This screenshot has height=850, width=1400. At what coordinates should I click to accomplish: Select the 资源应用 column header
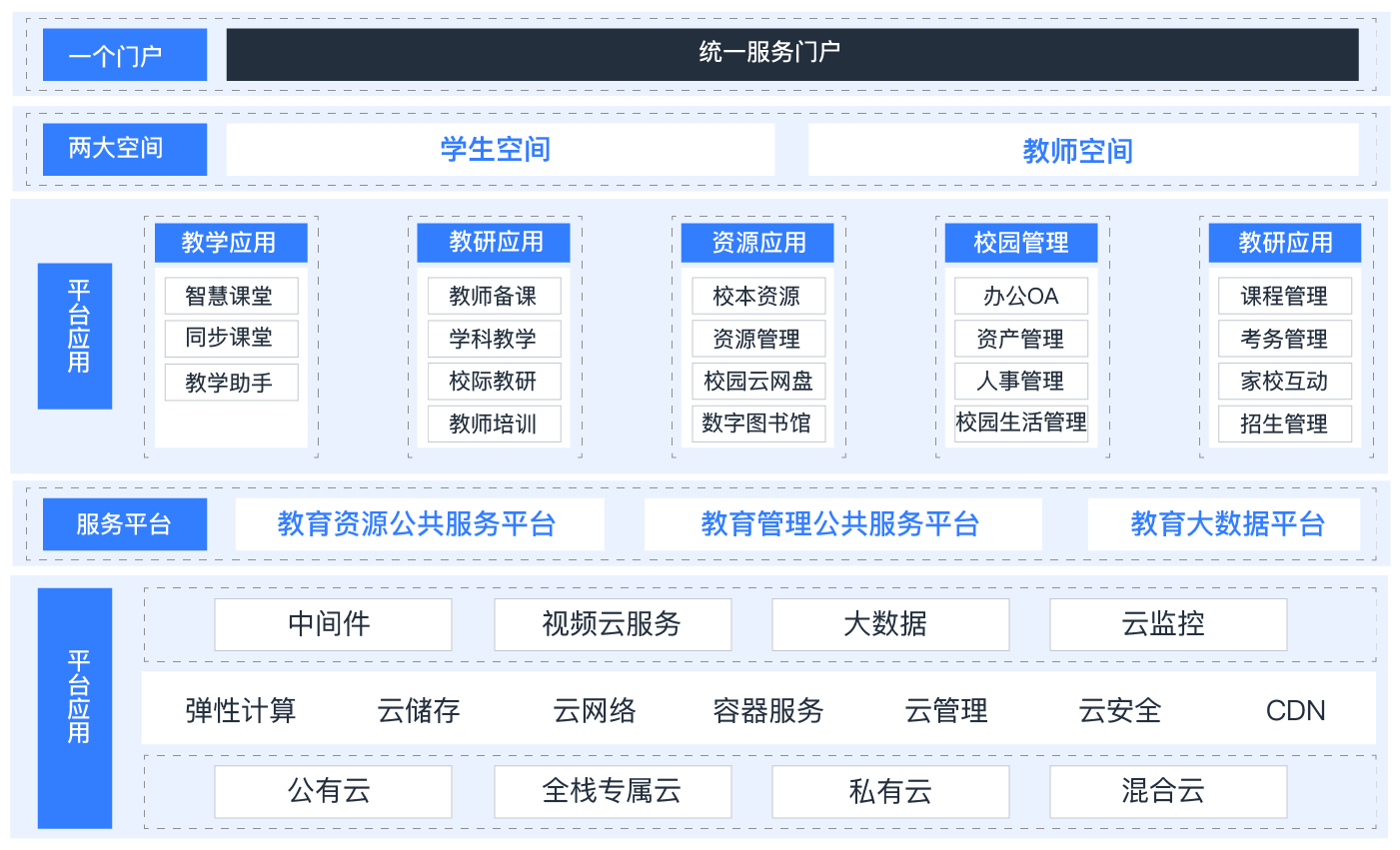(757, 243)
